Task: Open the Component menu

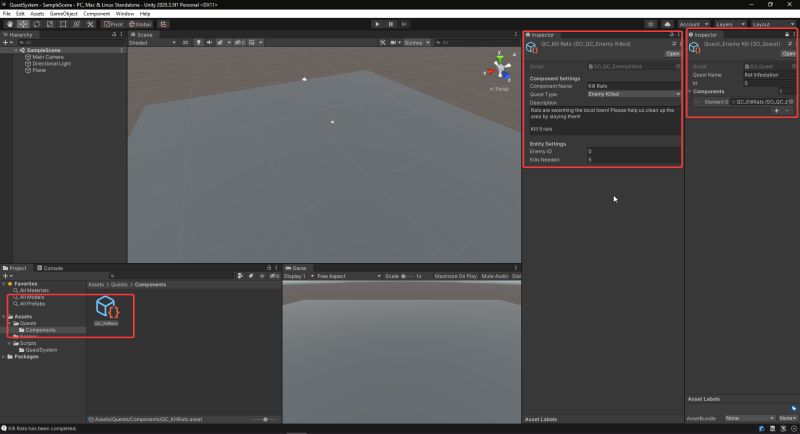Action: (x=96, y=14)
